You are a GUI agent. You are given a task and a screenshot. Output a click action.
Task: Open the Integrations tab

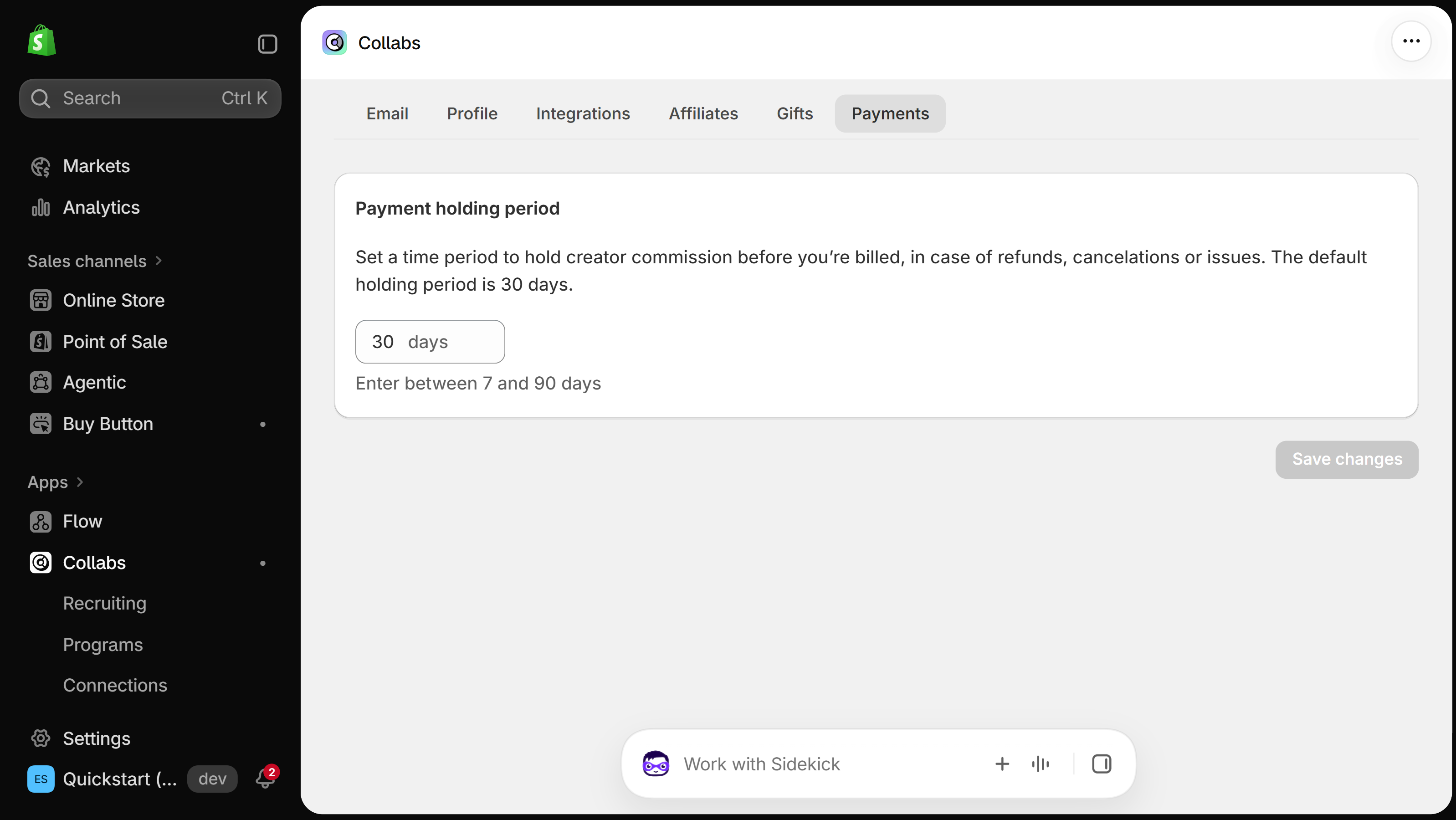pos(583,113)
